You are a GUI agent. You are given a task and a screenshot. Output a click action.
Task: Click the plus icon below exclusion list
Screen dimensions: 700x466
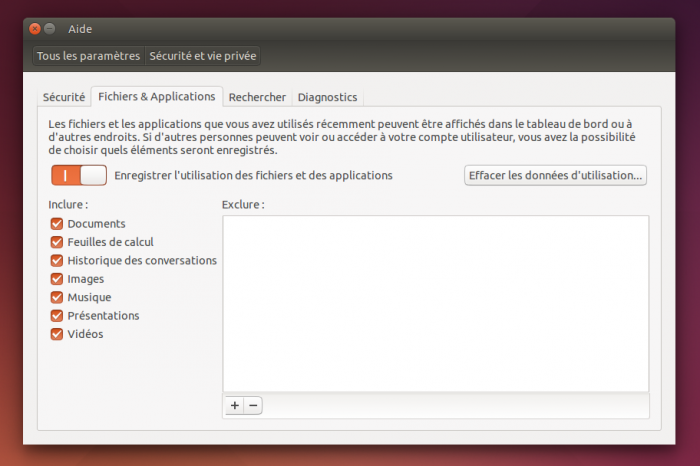(x=235, y=406)
